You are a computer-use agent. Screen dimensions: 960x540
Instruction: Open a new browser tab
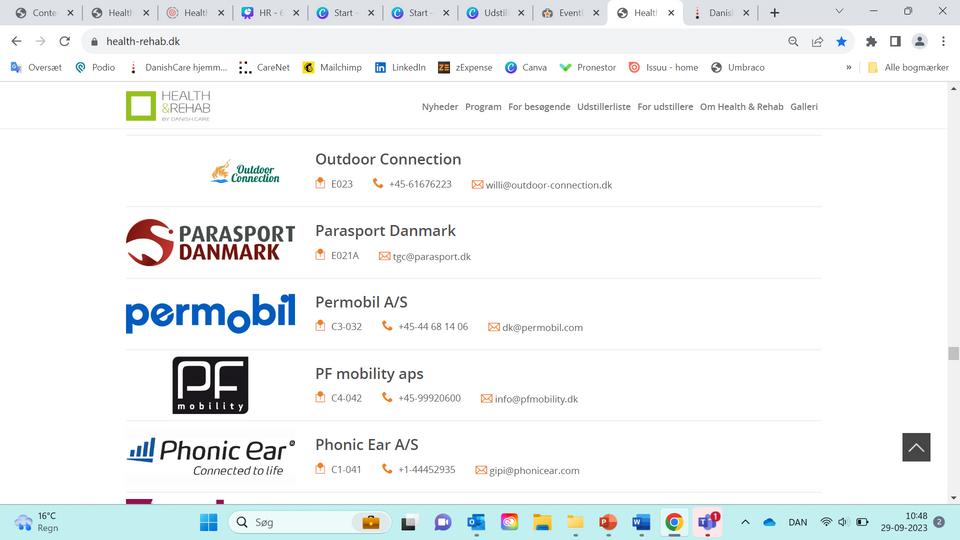pyautogui.click(x=774, y=13)
